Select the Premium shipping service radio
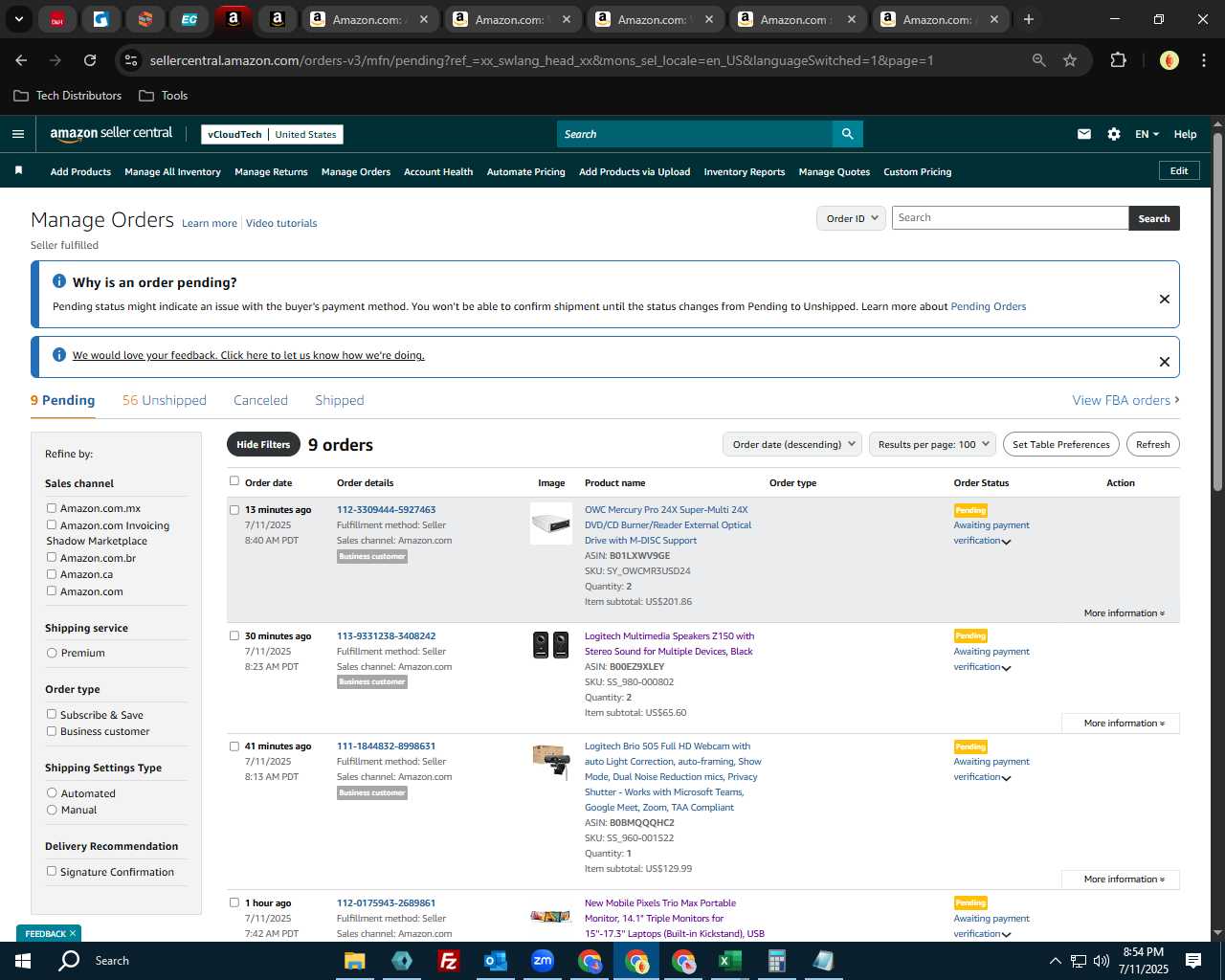 (52, 653)
